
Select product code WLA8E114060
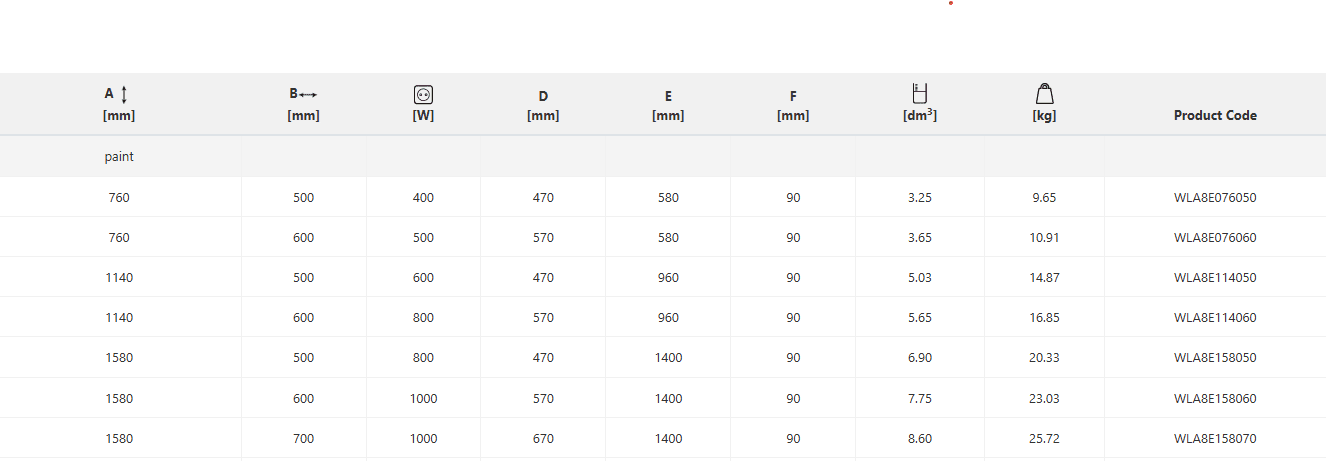tap(1215, 318)
